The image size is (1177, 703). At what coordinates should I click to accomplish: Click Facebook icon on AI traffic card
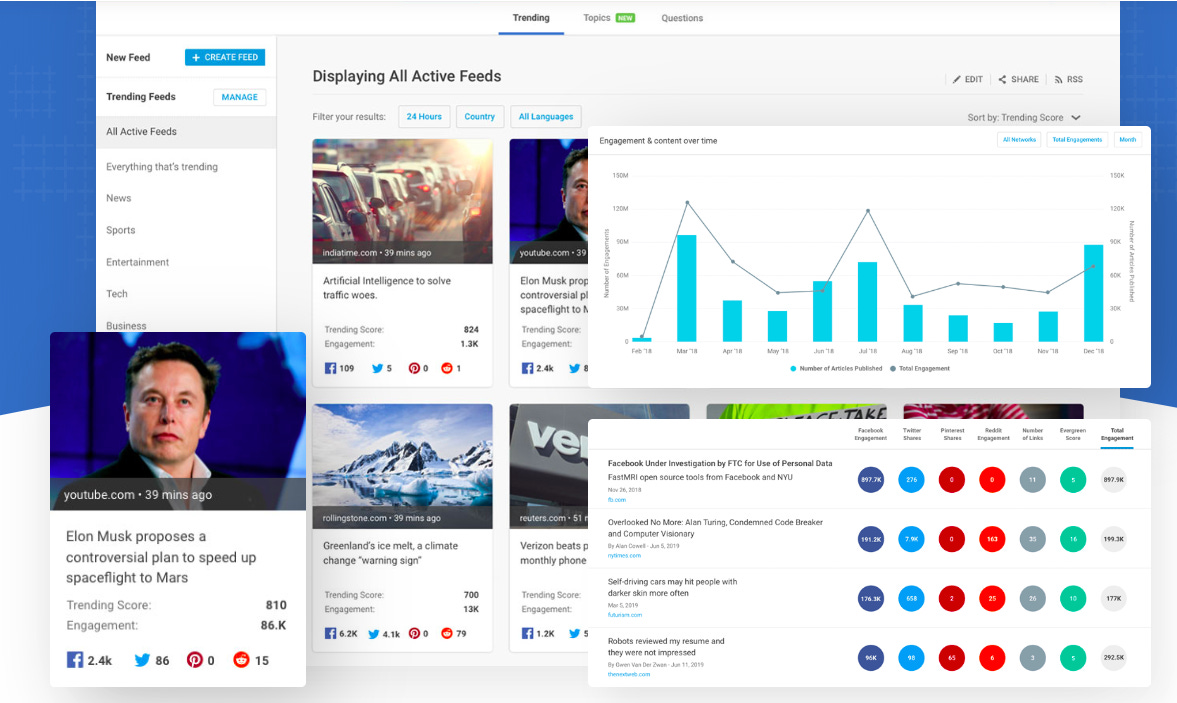pyautogui.click(x=330, y=368)
